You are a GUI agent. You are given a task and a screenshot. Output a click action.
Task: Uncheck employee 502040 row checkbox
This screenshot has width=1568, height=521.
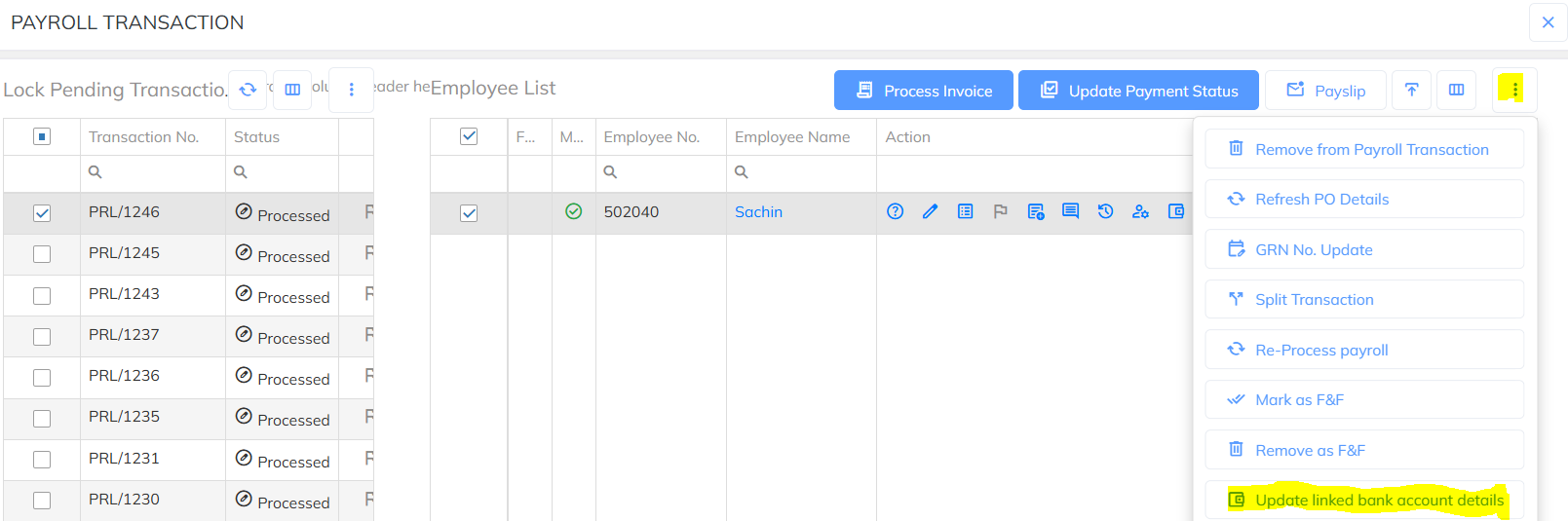point(469,213)
